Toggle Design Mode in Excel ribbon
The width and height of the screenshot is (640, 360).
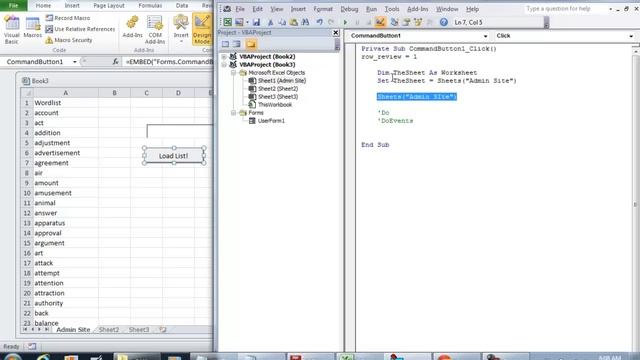[x=202, y=29]
